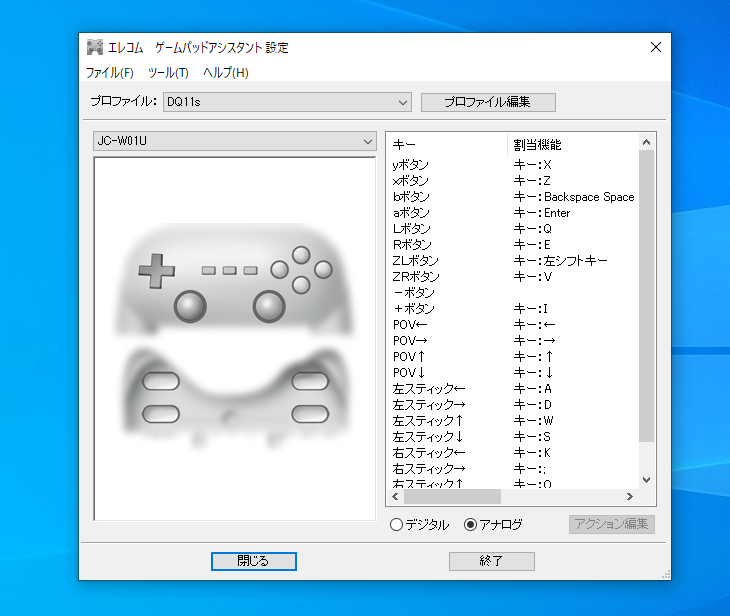This screenshot has width=730, height=616.
Task: Select the 左スティック↑ row
Action: pyautogui.click(x=513, y=420)
